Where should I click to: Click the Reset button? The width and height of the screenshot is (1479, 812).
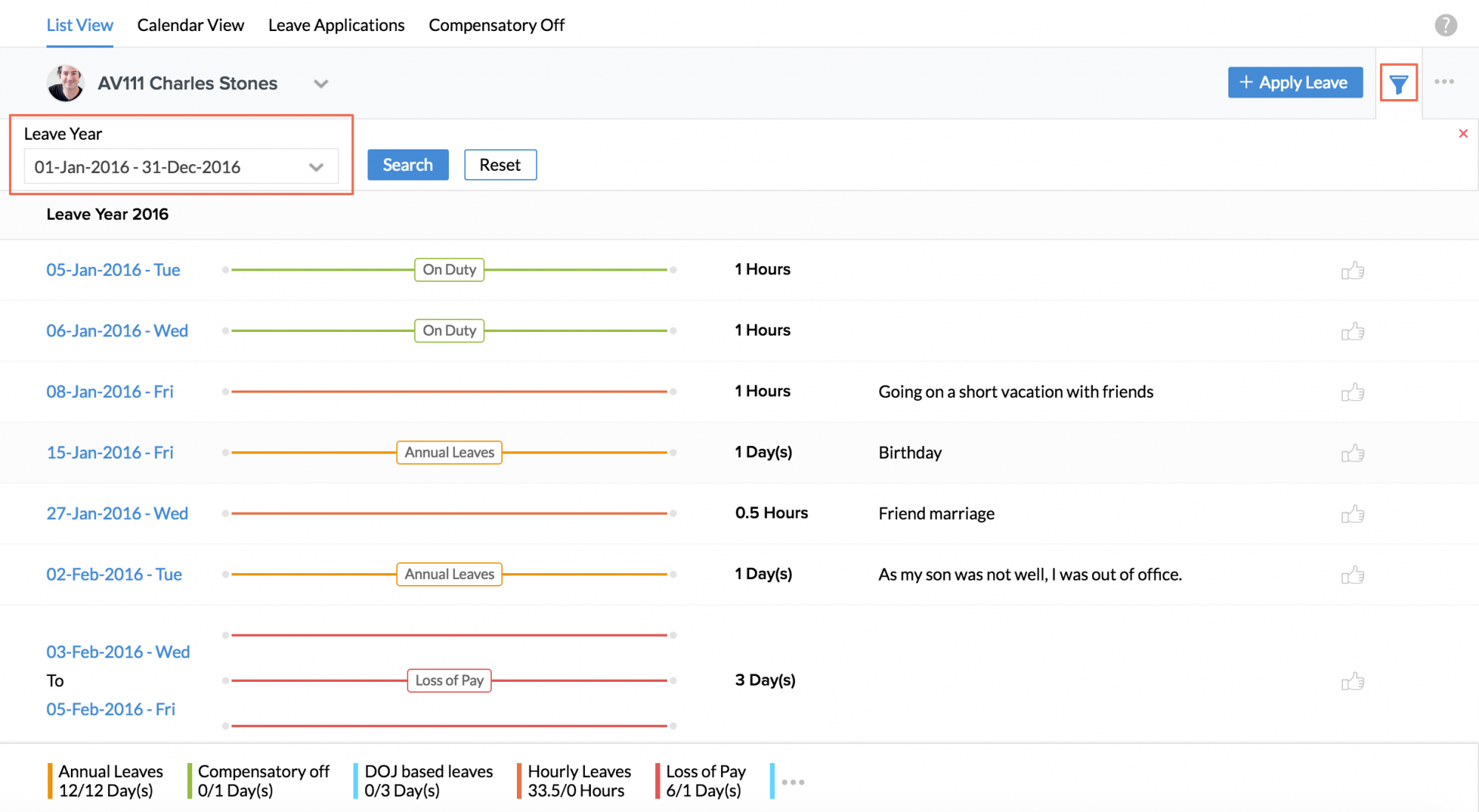pos(500,165)
